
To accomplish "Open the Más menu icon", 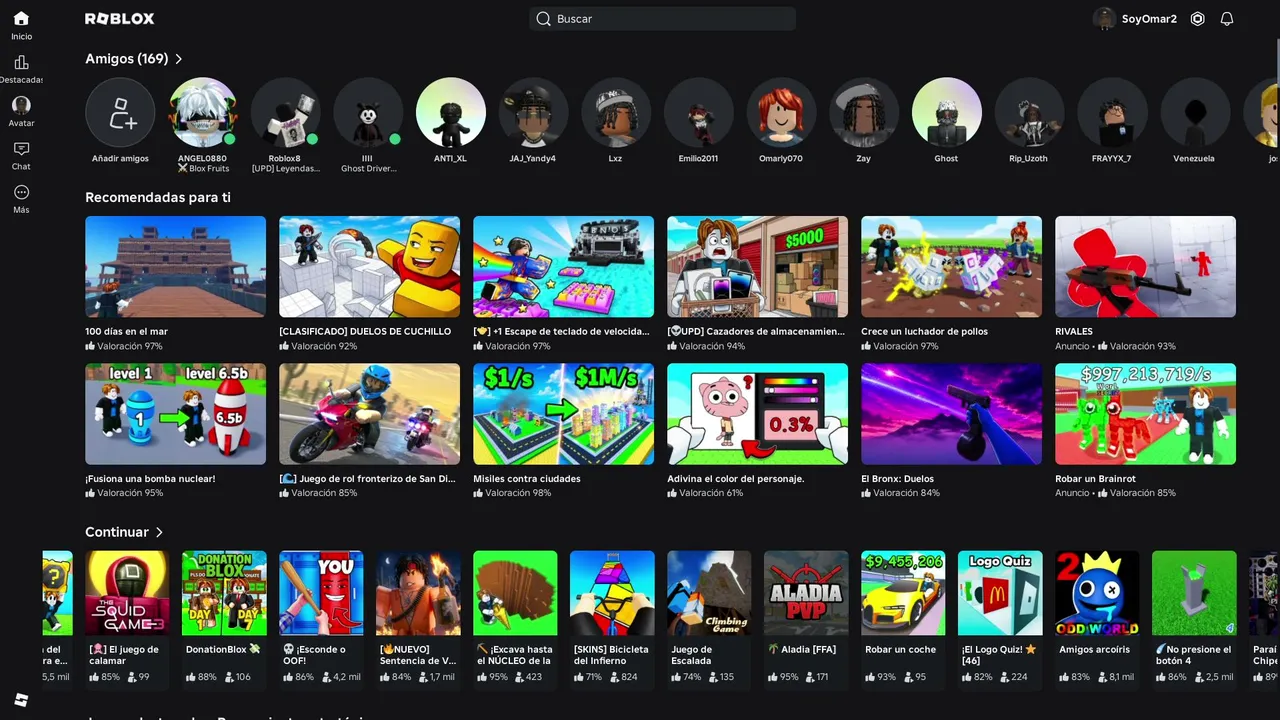I will pos(21,192).
